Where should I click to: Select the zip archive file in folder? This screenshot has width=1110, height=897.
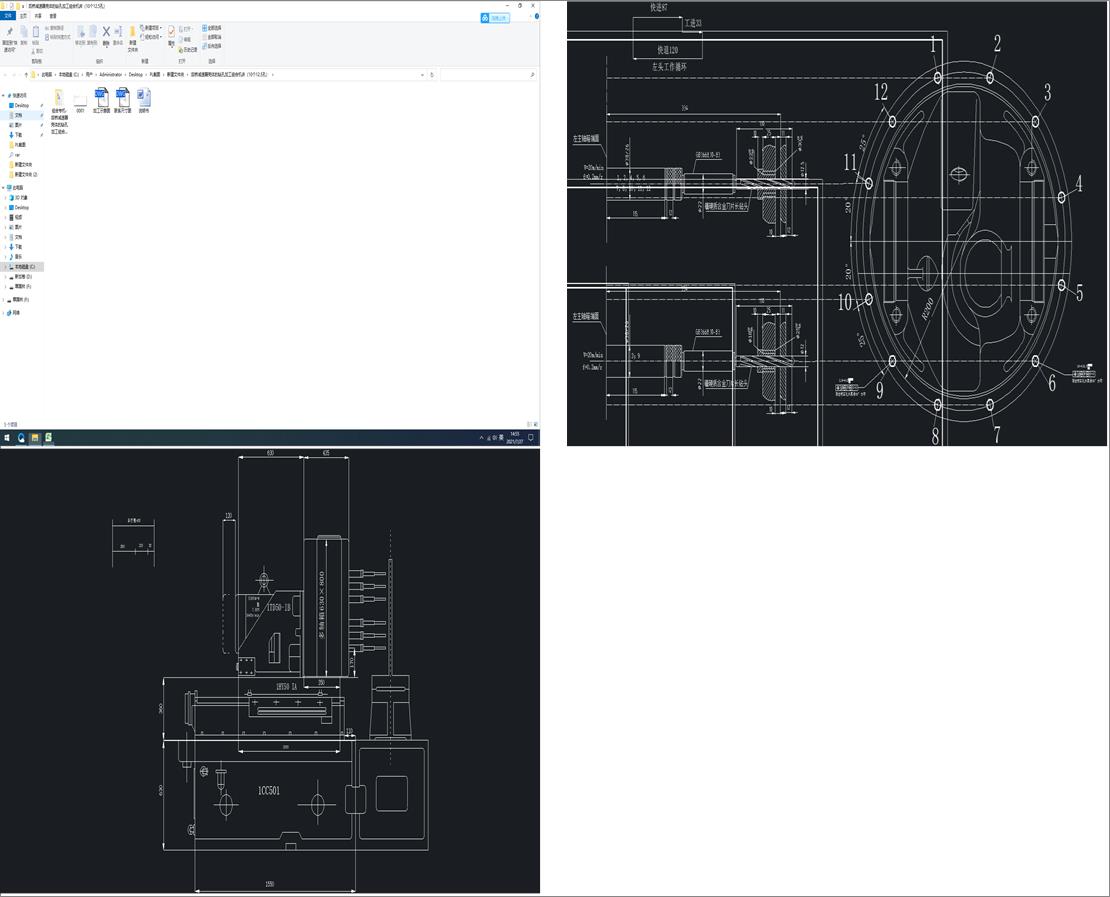pyautogui.click(x=59, y=111)
